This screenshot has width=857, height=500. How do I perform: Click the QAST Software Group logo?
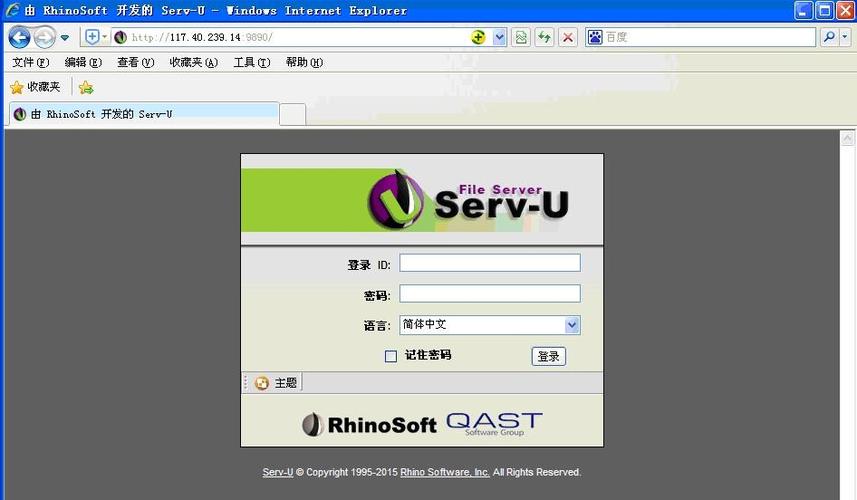point(495,424)
